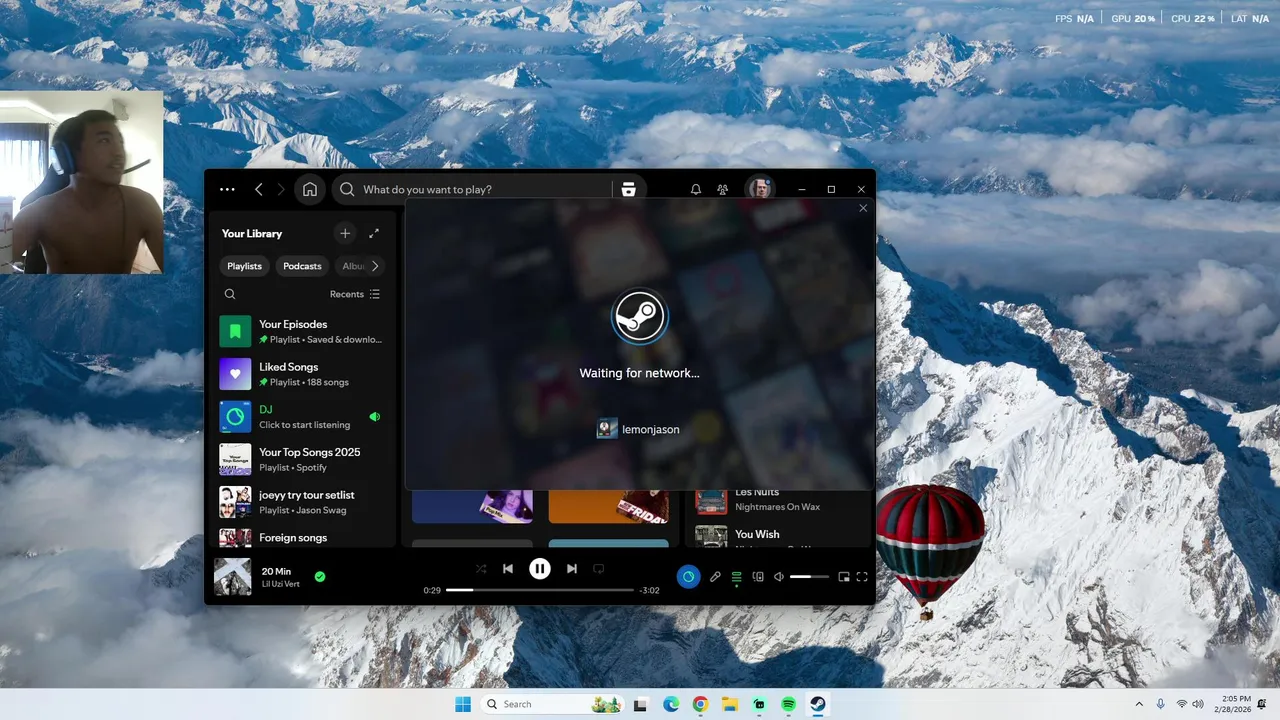This screenshot has width=1280, height=720.
Task: Open the You Wish track row
Action: [x=780, y=537]
